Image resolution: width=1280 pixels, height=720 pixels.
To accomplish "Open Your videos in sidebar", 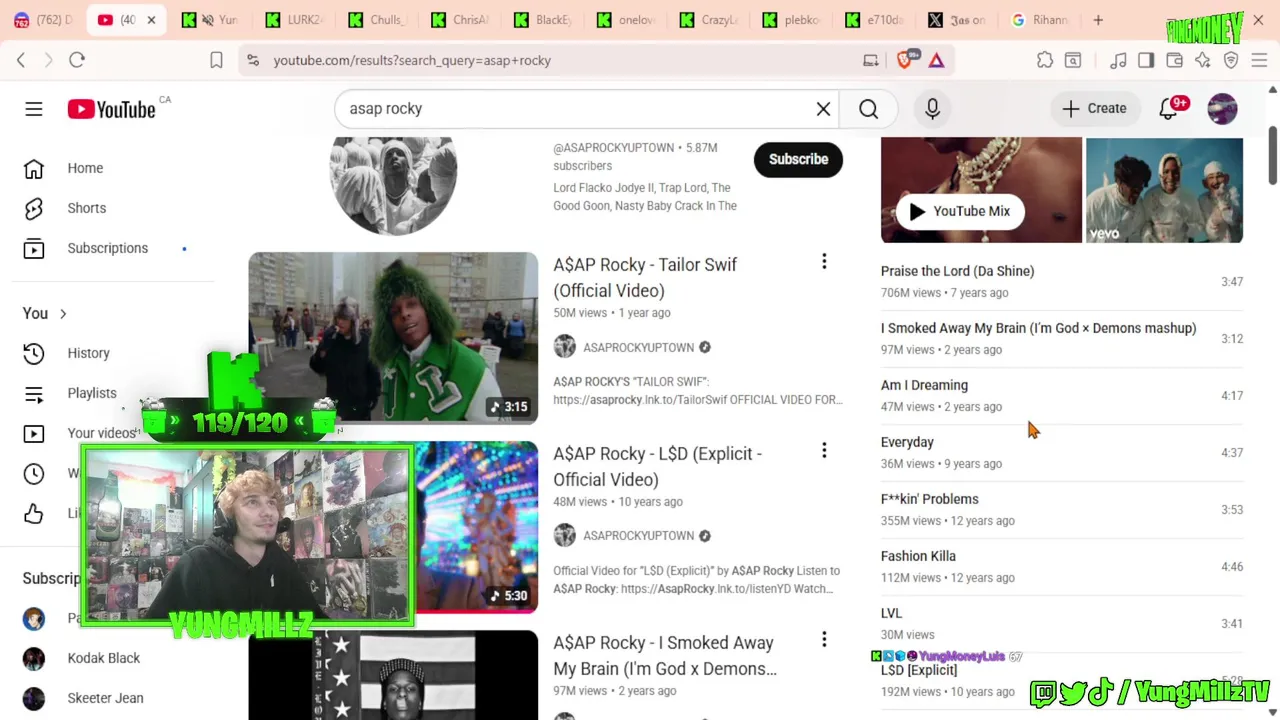I will (x=102, y=433).
